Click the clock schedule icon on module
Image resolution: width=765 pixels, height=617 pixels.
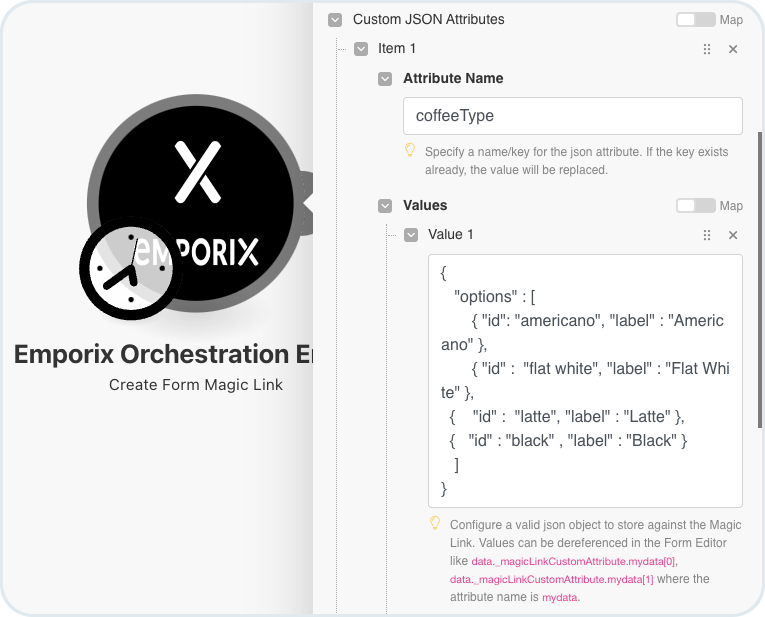coord(131,268)
